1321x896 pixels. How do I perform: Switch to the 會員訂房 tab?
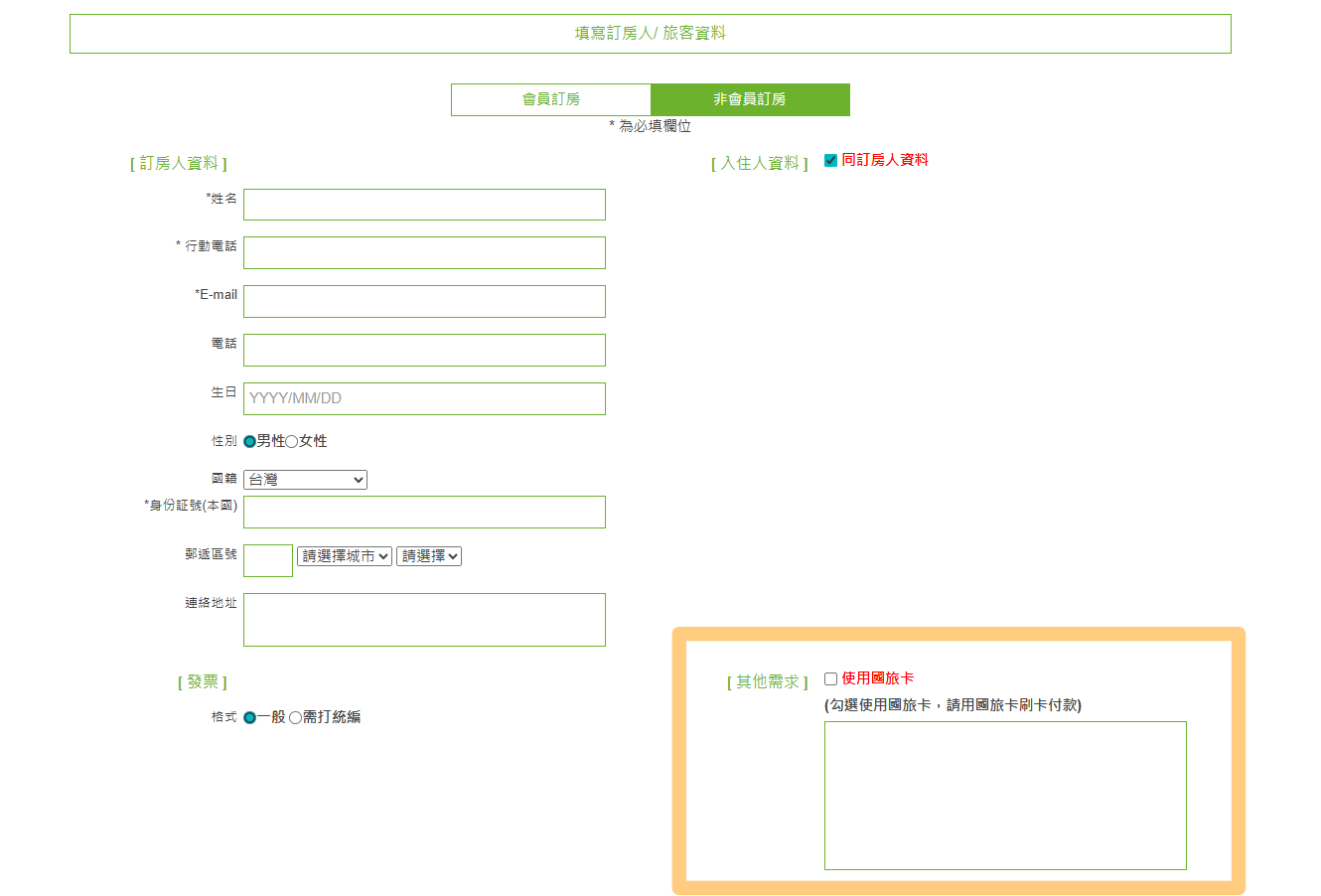[551, 99]
